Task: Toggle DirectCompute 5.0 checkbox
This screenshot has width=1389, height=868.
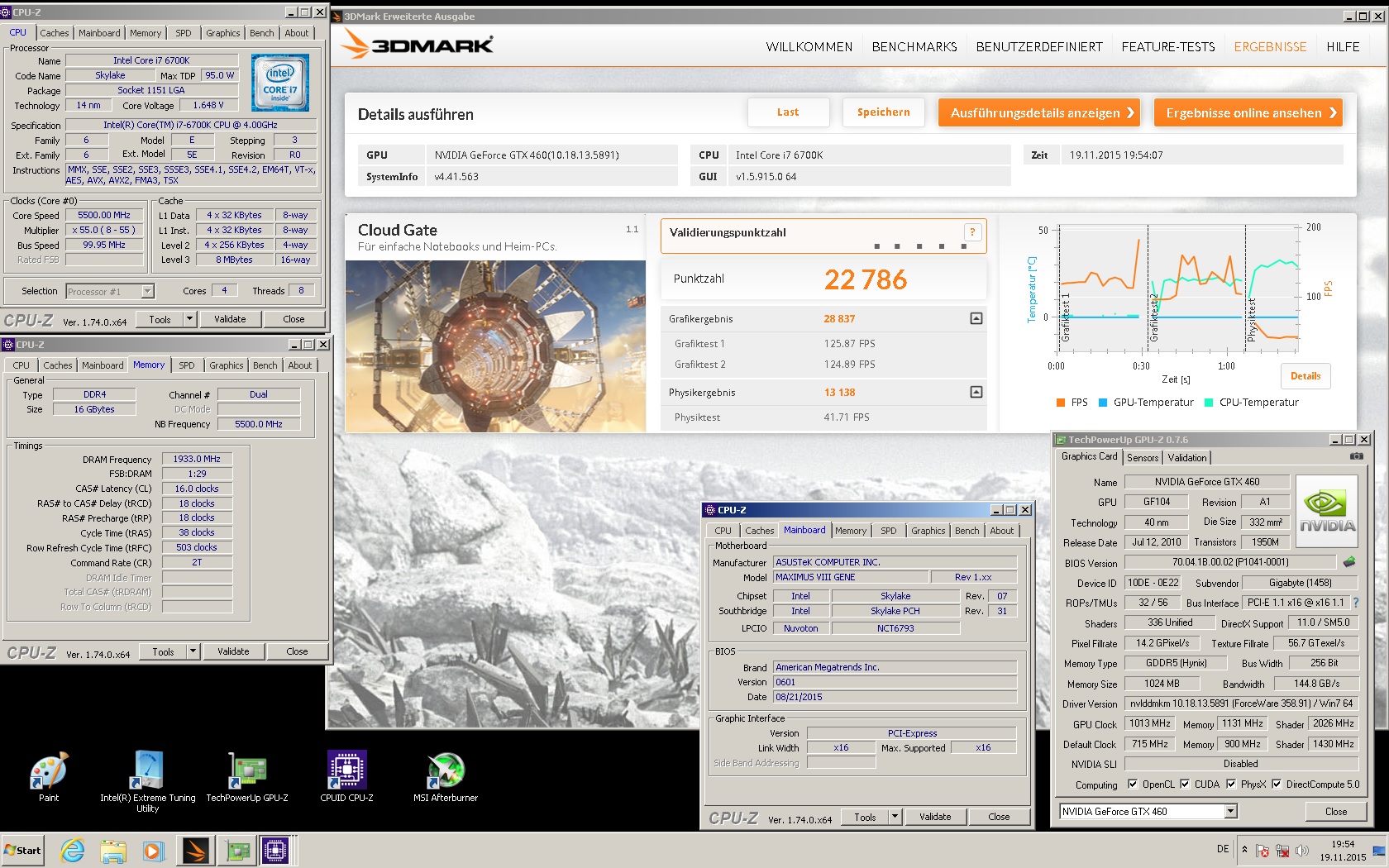Action: 1277,784
